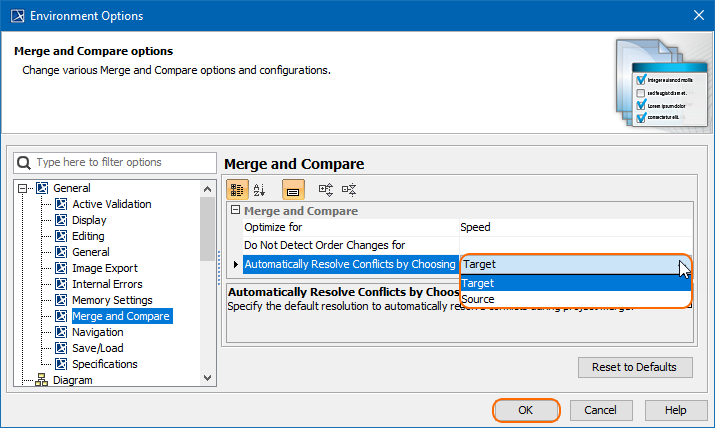Image resolution: width=715 pixels, height=428 pixels.
Task: Choose Source from the dropdown list
Action: 479,299
